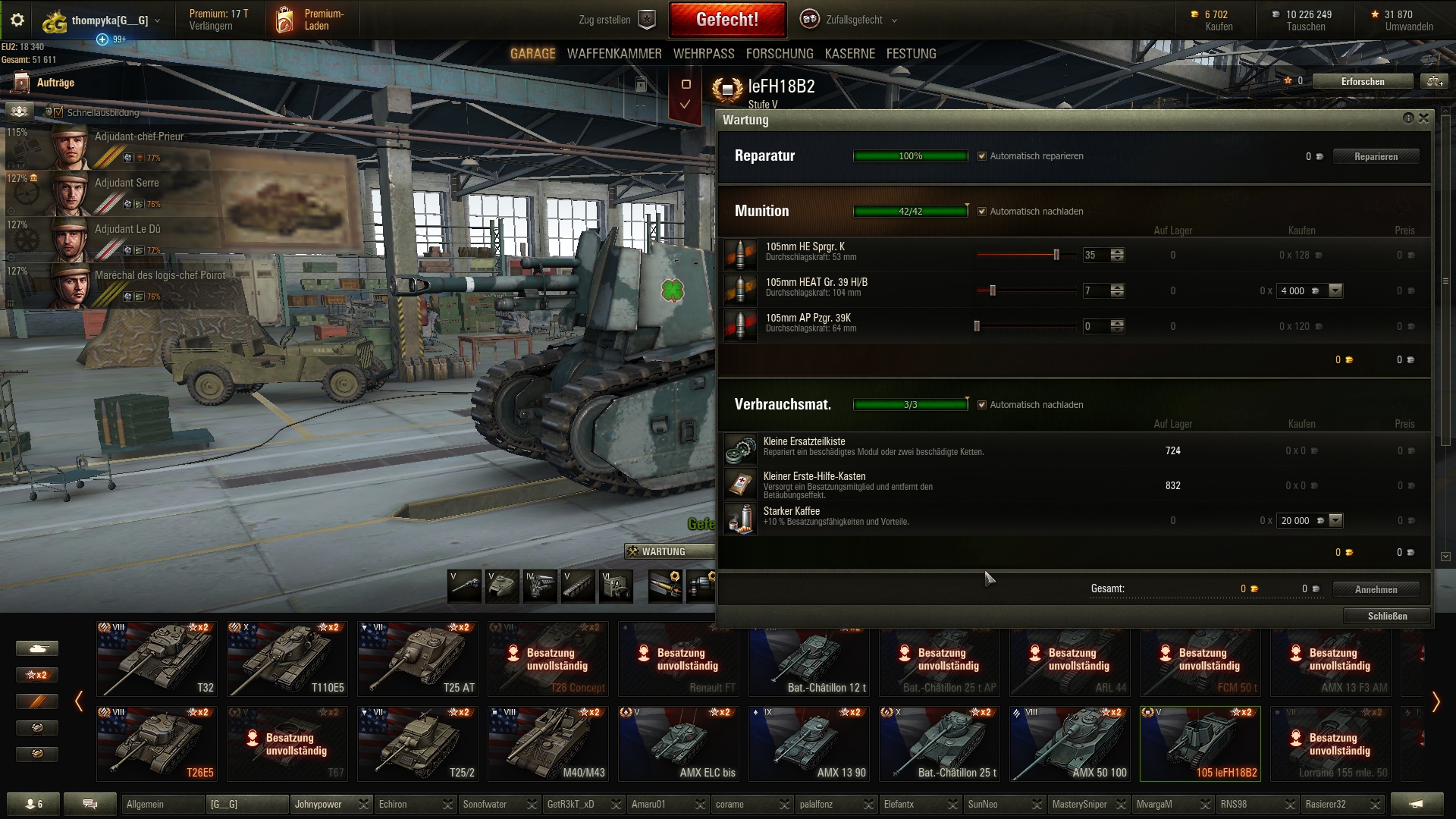
Task: Toggle Automatisch nachladen for Munition
Action: (982, 212)
